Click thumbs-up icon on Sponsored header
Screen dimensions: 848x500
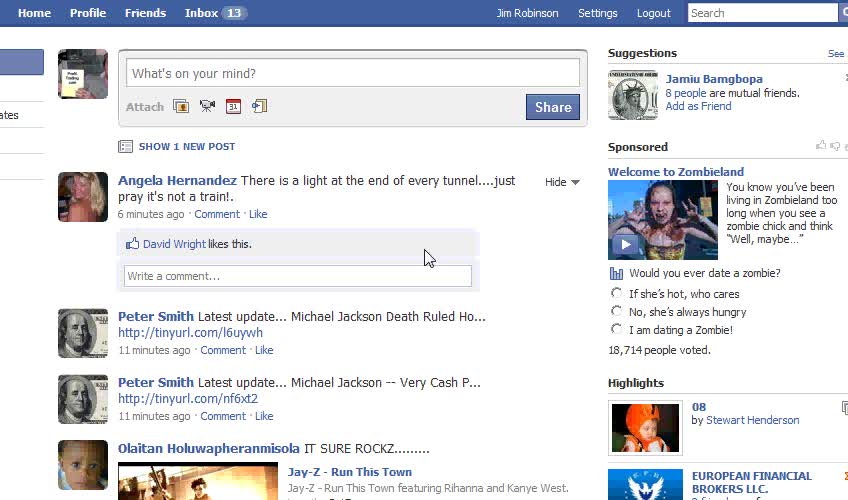coord(821,145)
